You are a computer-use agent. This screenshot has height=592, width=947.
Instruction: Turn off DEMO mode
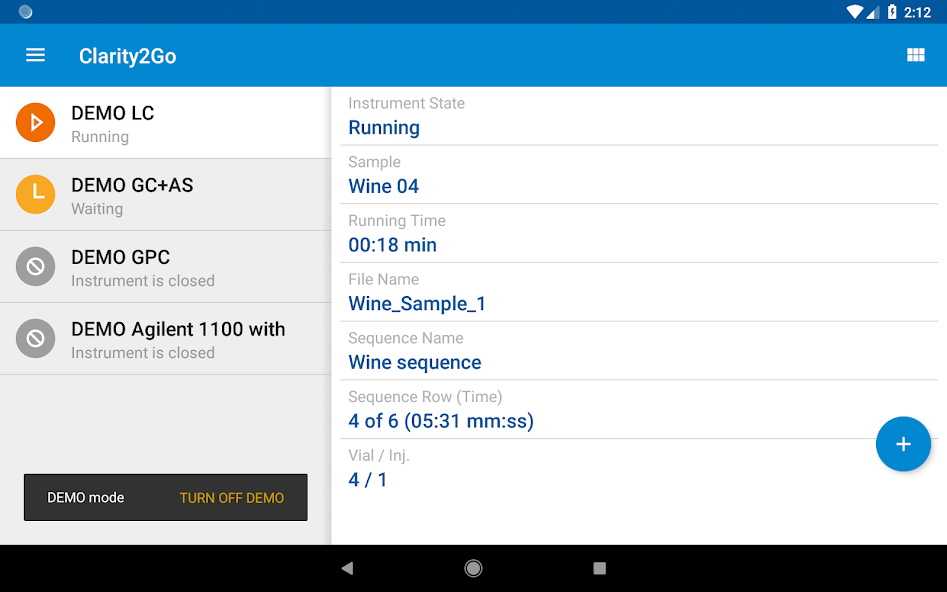(231, 497)
